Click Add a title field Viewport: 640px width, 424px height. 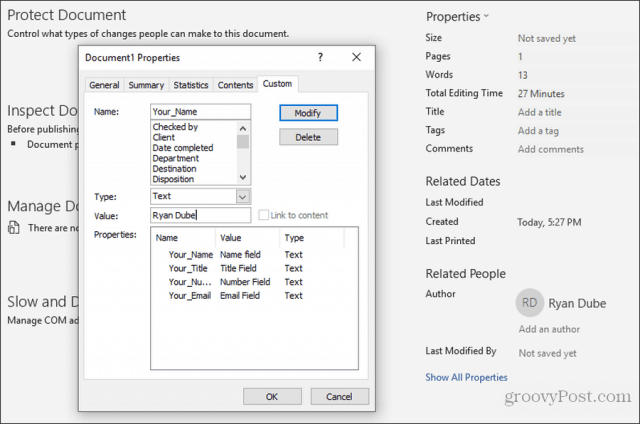pos(540,112)
